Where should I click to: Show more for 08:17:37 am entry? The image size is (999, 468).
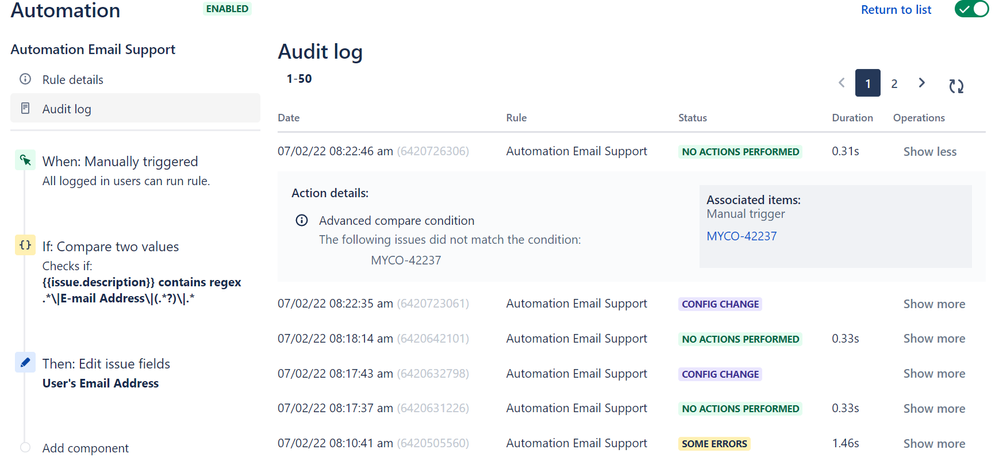pos(934,409)
